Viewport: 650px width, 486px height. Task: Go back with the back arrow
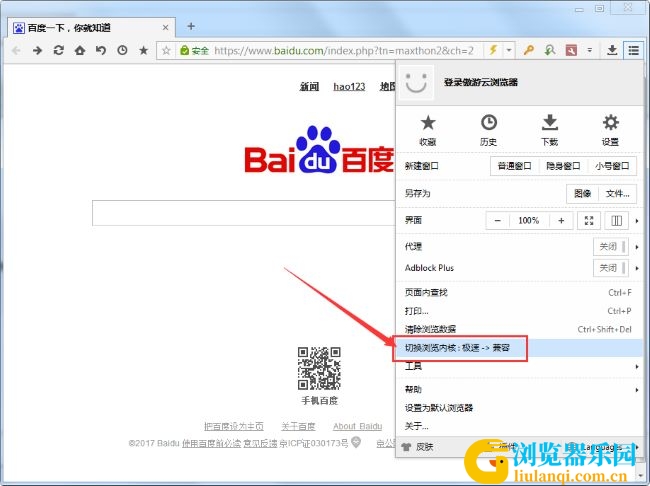point(16,51)
